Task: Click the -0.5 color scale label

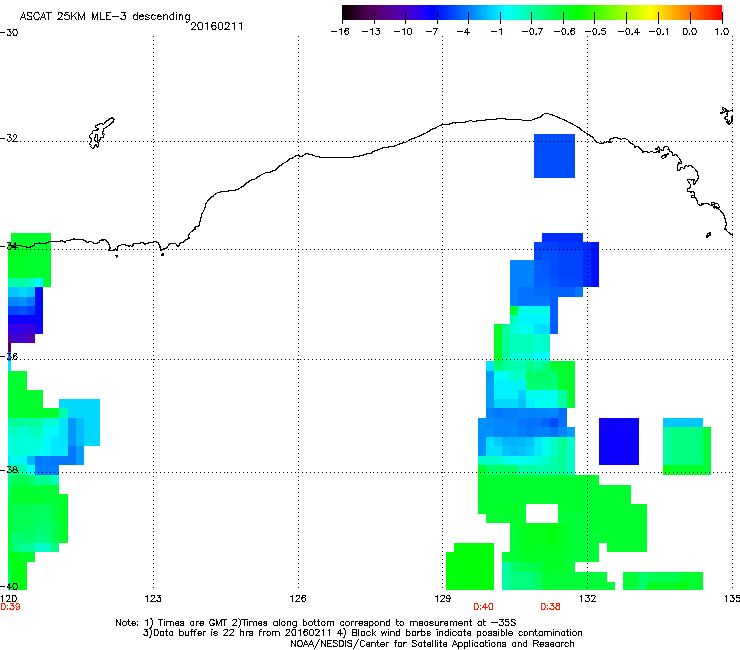Action: coord(596,32)
